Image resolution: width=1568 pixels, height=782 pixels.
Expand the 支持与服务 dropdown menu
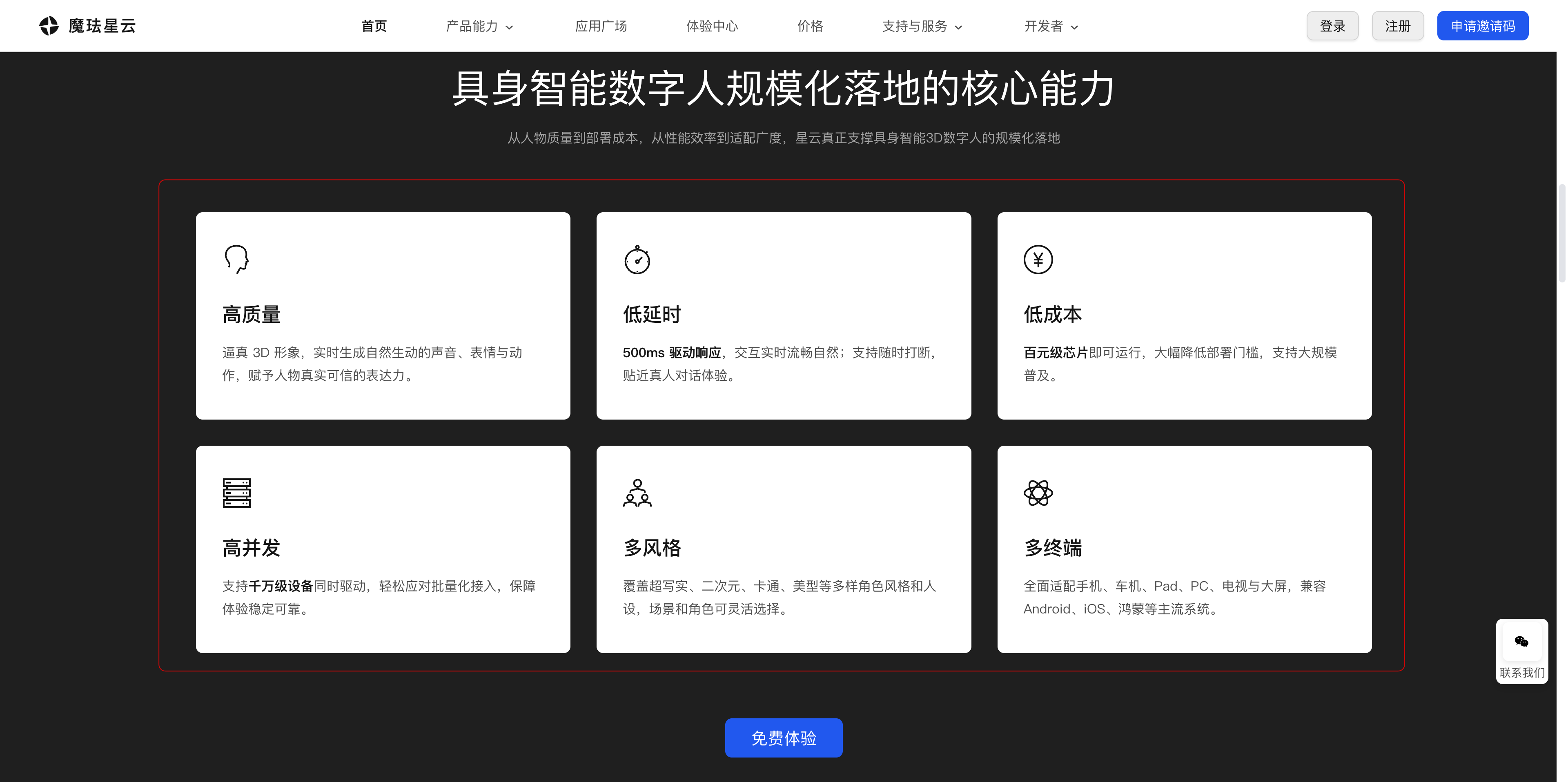(x=922, y=26)
